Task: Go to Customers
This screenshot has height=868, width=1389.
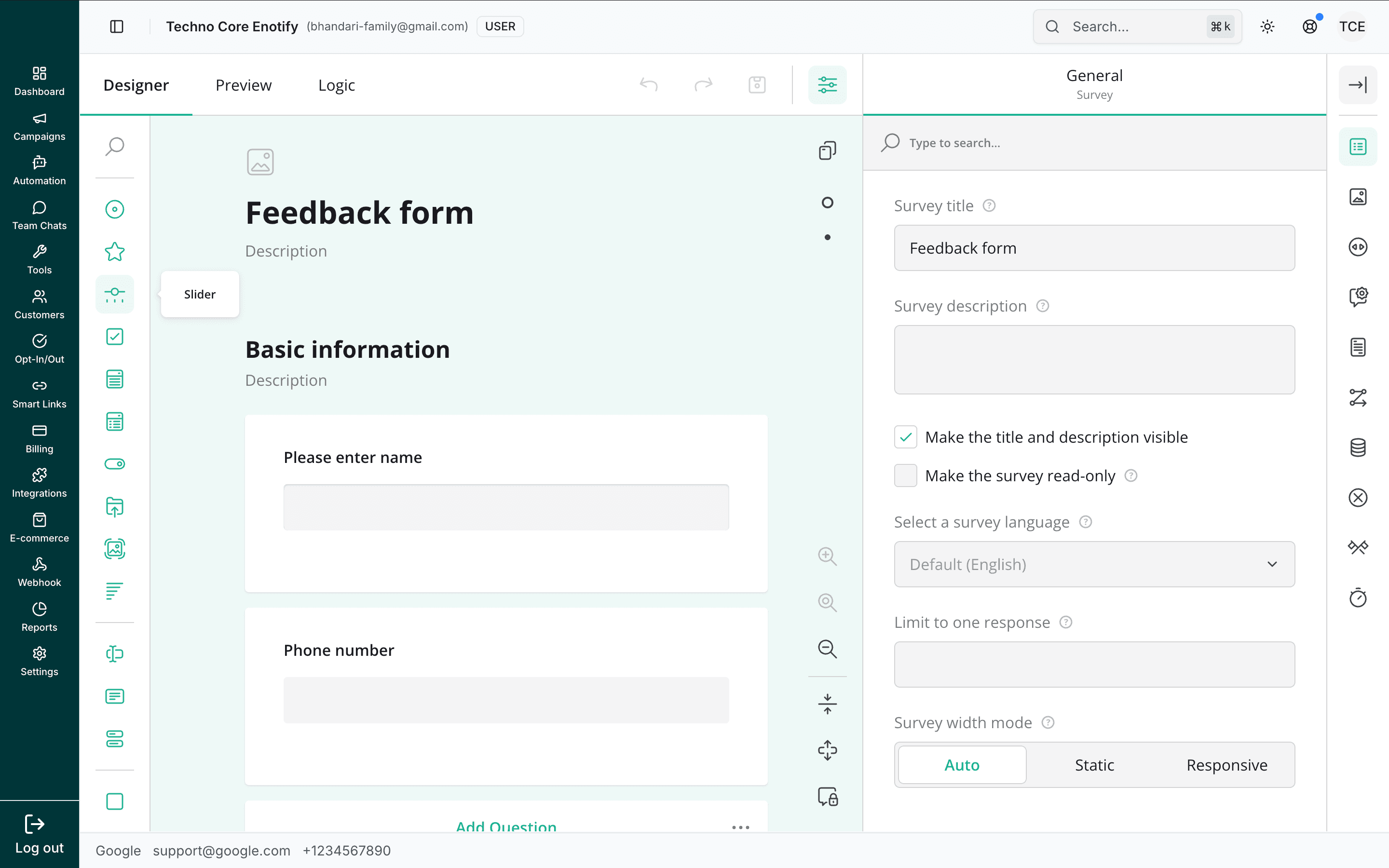Action: click(x=39, y=304)
